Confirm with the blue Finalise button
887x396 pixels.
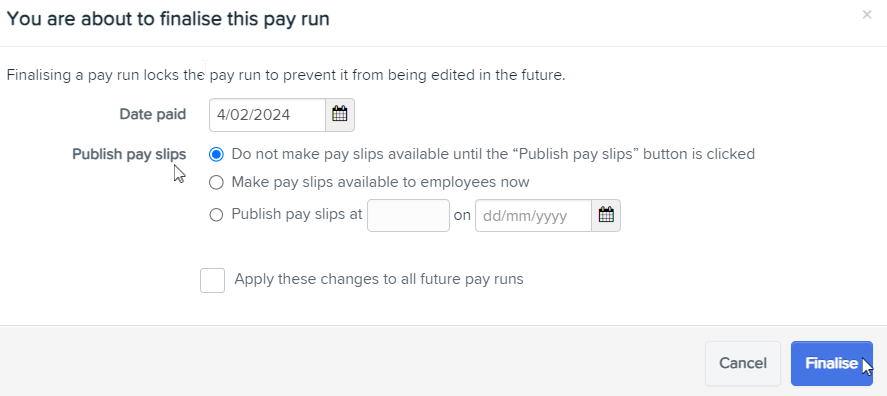[832, 363]
